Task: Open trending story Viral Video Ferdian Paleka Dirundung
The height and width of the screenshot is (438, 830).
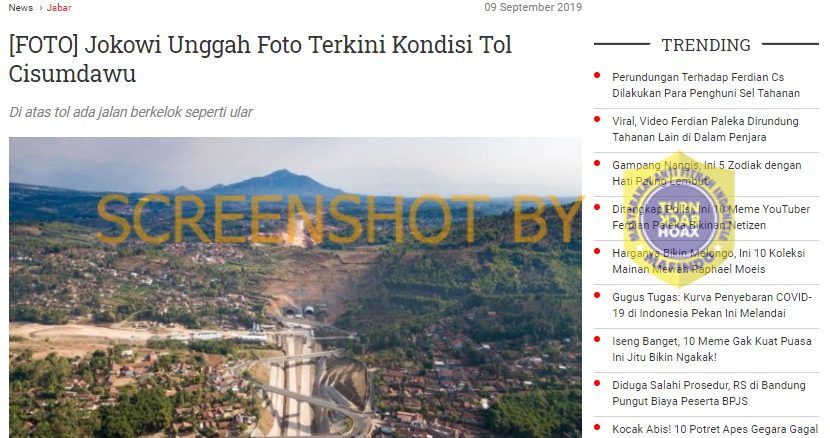Action: click(705, 129)
